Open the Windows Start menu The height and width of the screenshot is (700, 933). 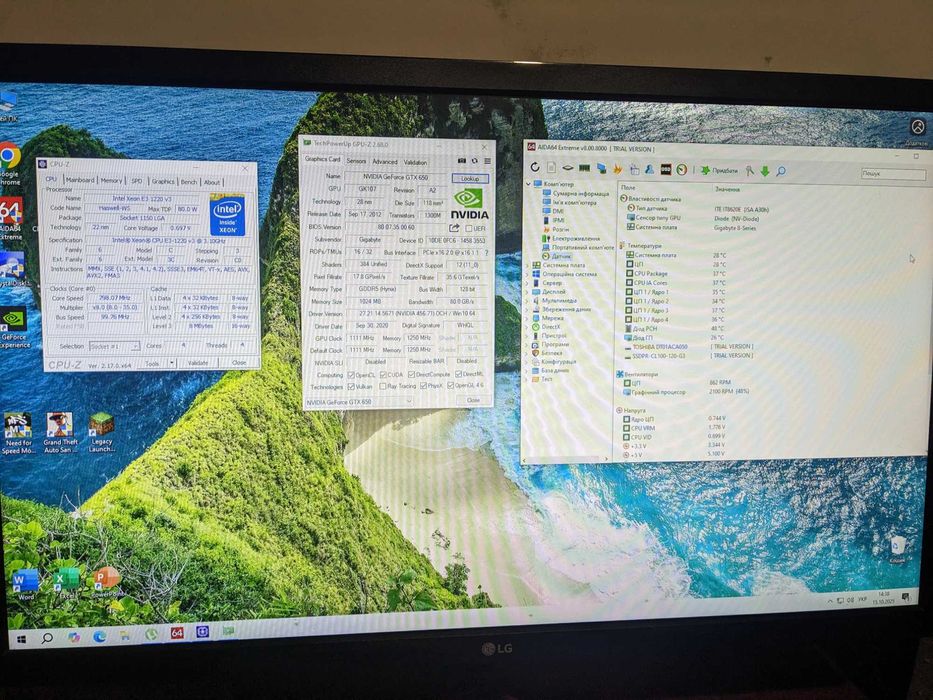tap(21, 639)
